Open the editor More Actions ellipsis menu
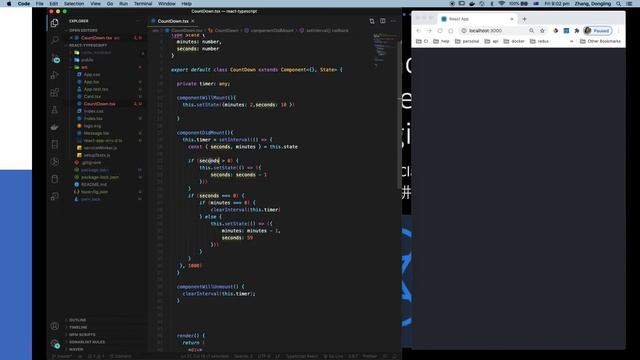 pyautogui.click(x=393, y=21)
